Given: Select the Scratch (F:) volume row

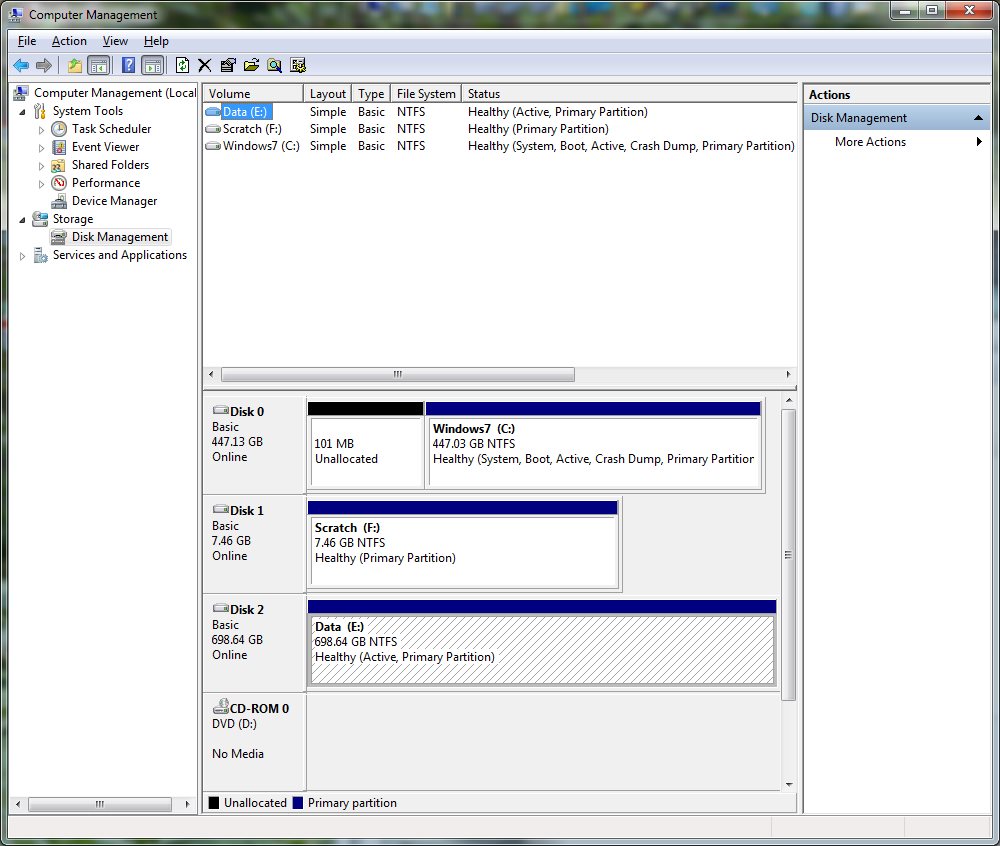Looking at the screenshot, I should (x=500, y=129).
